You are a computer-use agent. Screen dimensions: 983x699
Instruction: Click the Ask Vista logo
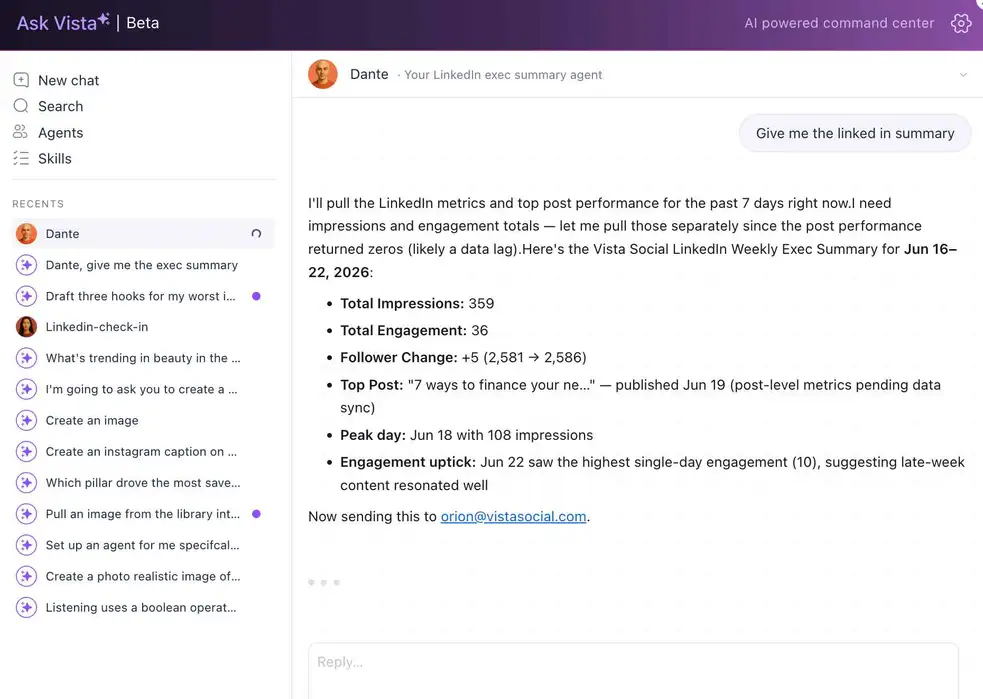63,23
